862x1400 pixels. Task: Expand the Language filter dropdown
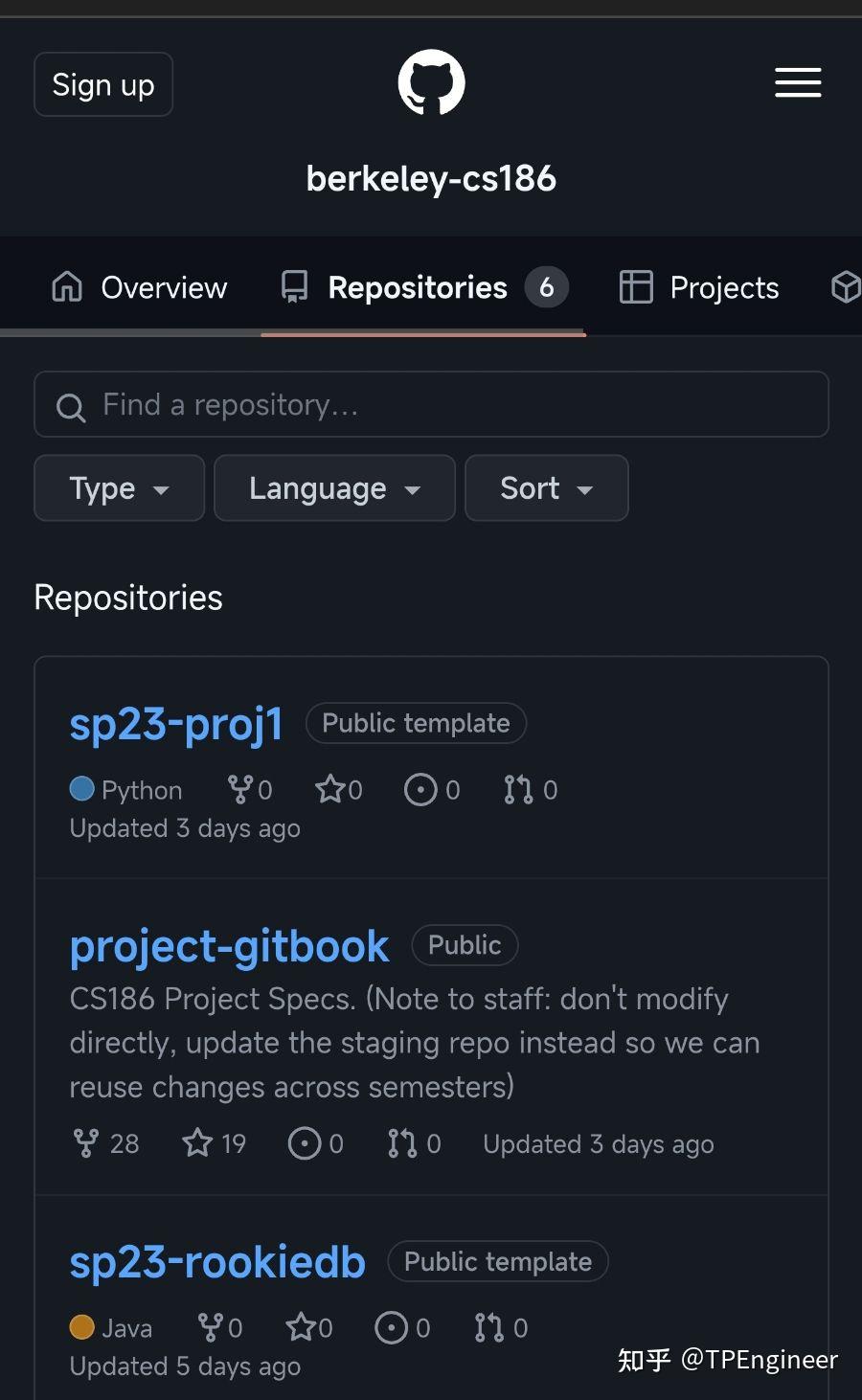point(334,488)
